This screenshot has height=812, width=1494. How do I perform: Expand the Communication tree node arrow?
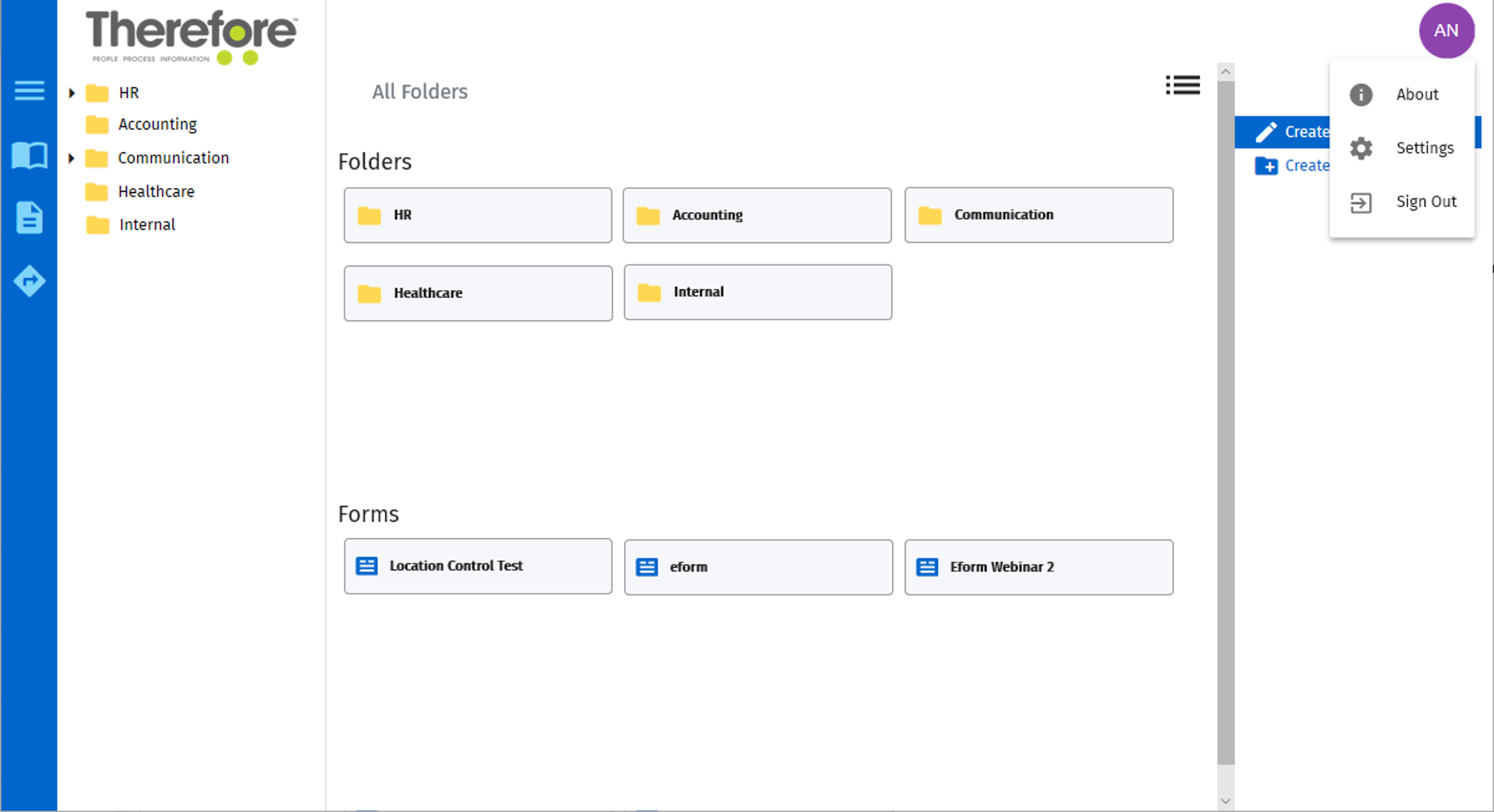pos(72,159)
